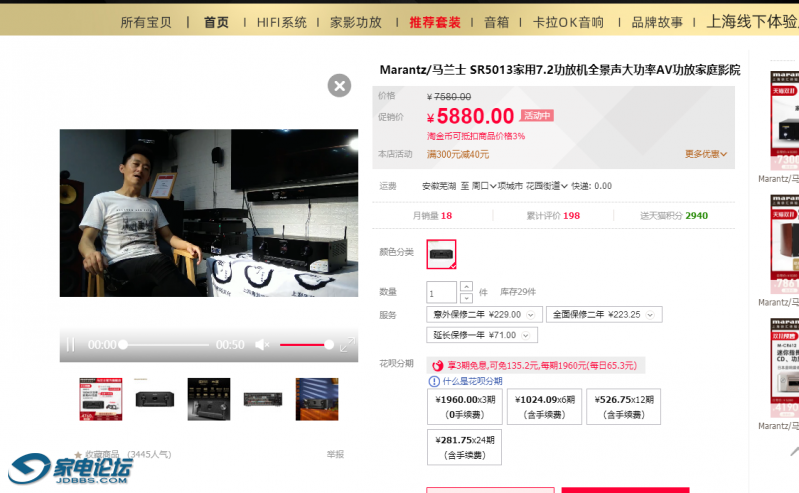Click the 花呗 promo icon in red banner

(437, 366)
